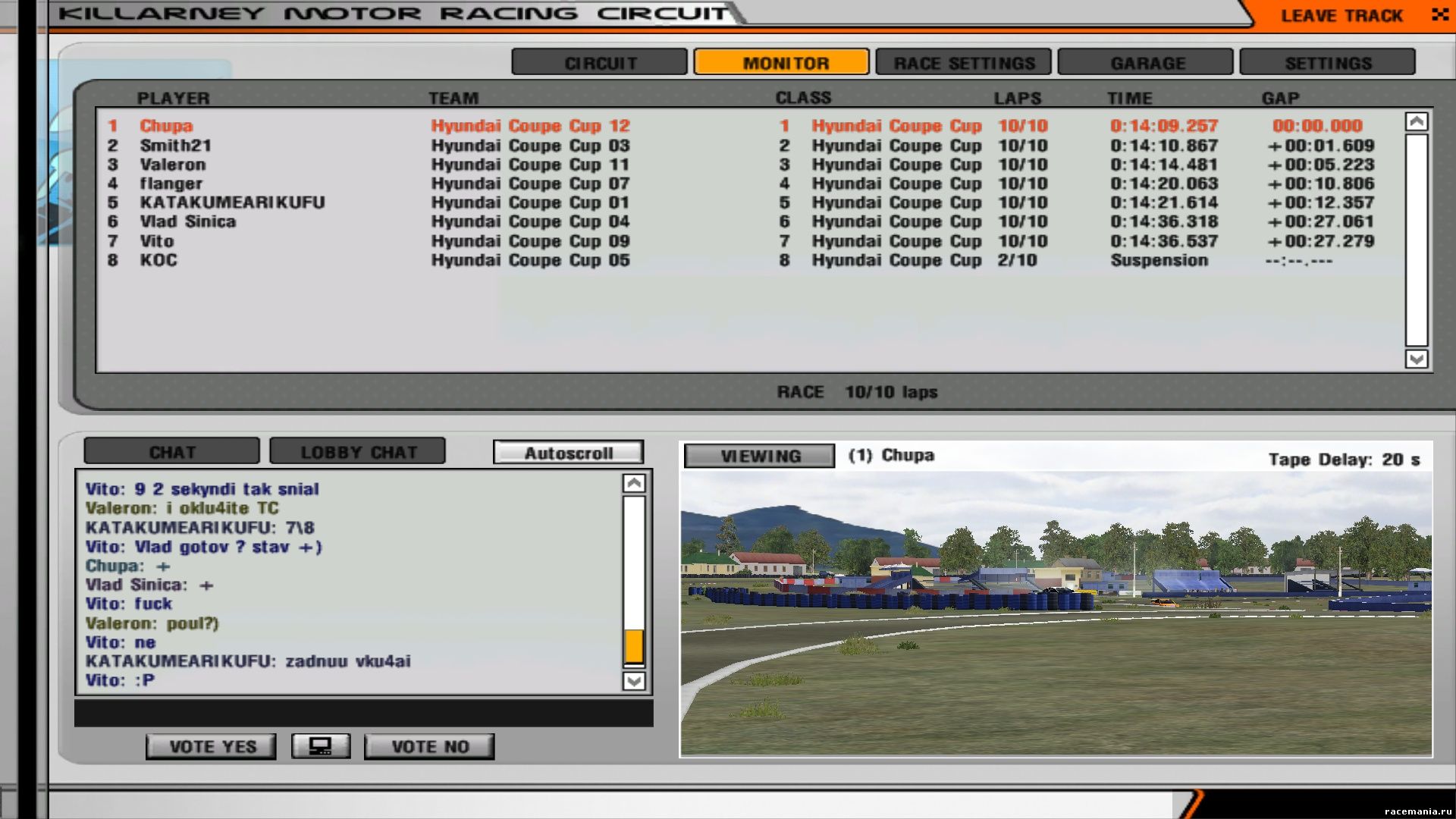Click chat message 'Valeron: i oklu4ite TC'

tap(182, 508)
